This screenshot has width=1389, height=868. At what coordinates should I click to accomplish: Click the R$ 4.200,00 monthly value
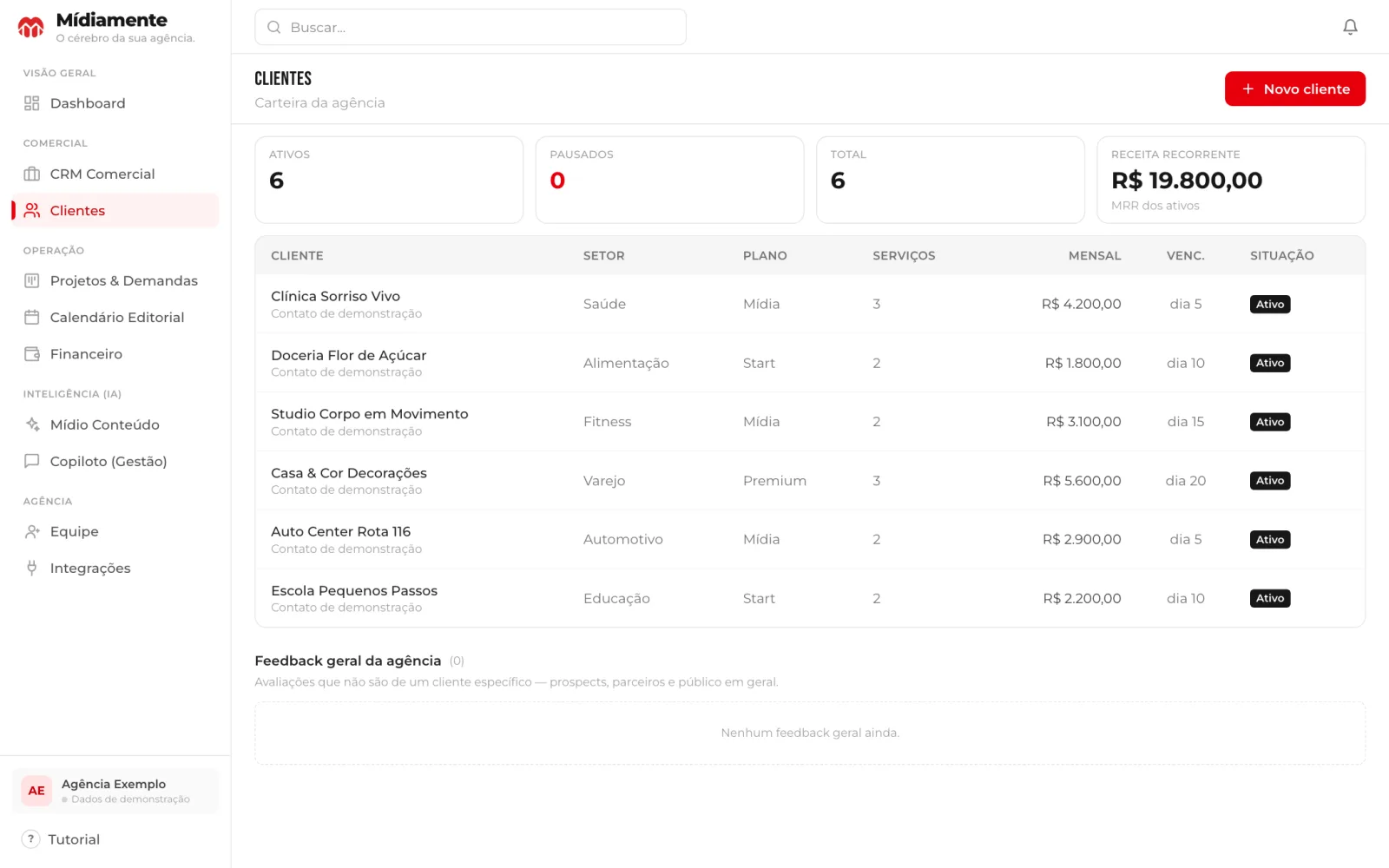[x=1081, y=304]
